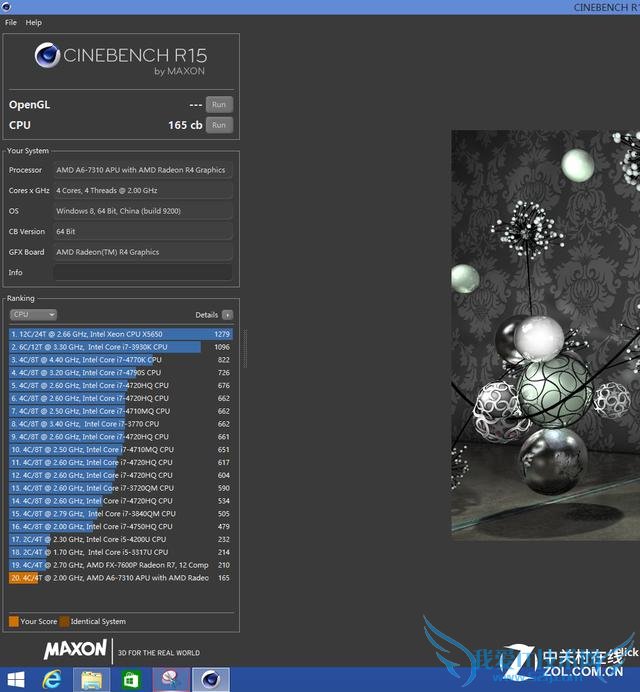
Task: Run the CPU benchmark
Action: pos(218,125)
